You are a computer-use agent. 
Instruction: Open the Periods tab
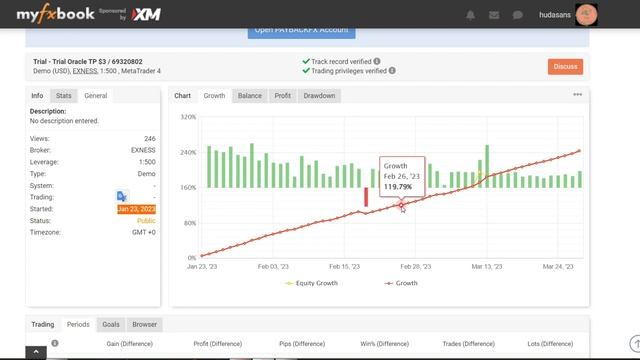(x=78, y=324)
